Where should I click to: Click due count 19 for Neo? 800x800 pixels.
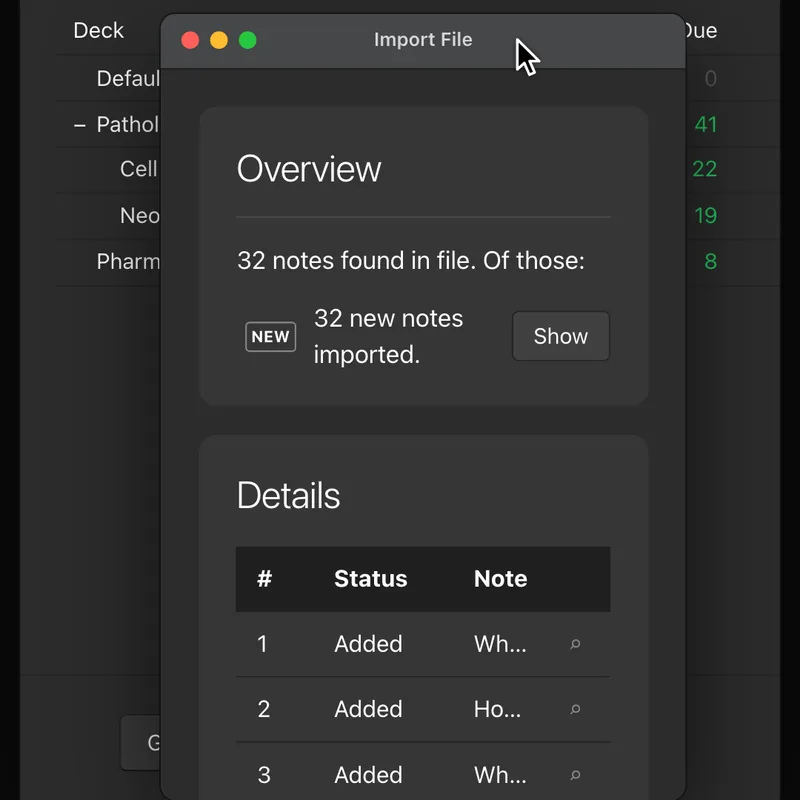706,215
